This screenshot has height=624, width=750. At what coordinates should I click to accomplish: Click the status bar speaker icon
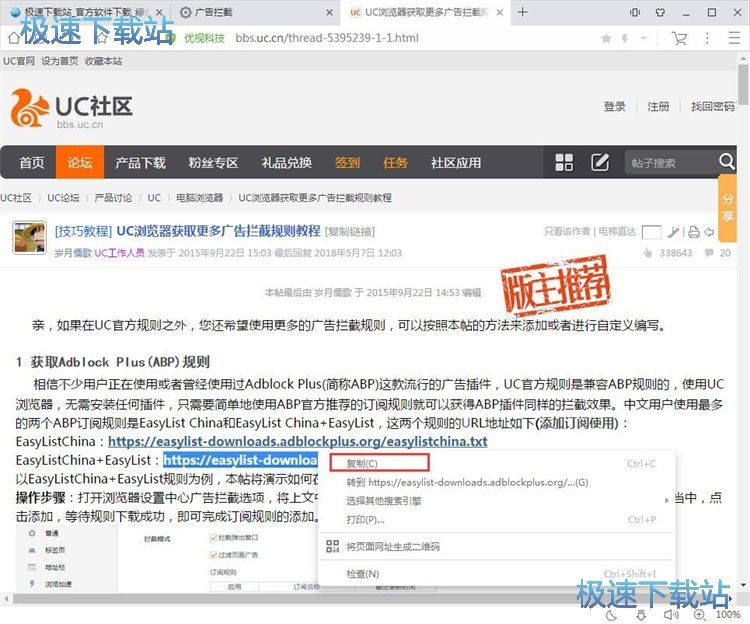pos(671,615)
